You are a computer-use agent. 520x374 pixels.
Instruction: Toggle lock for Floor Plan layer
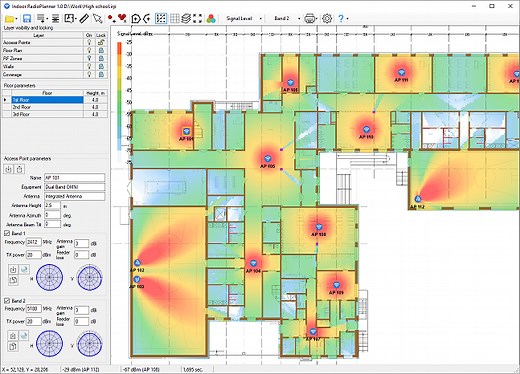pos(101,50)
